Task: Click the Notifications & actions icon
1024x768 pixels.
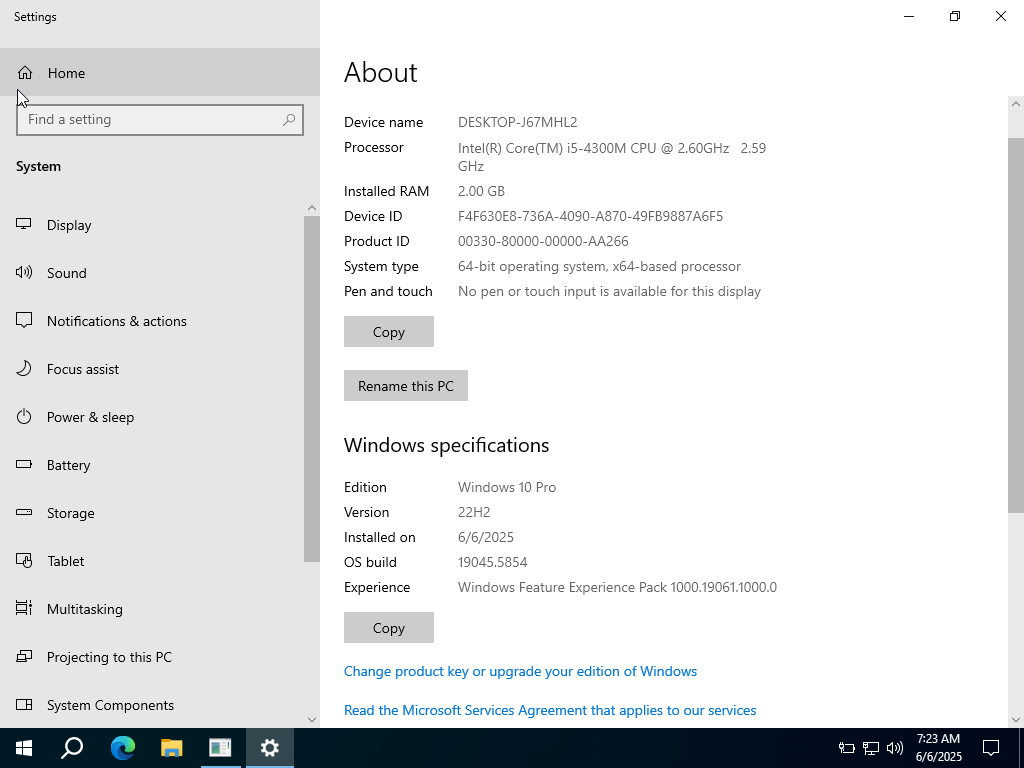Action: click(x=24, y=320)
